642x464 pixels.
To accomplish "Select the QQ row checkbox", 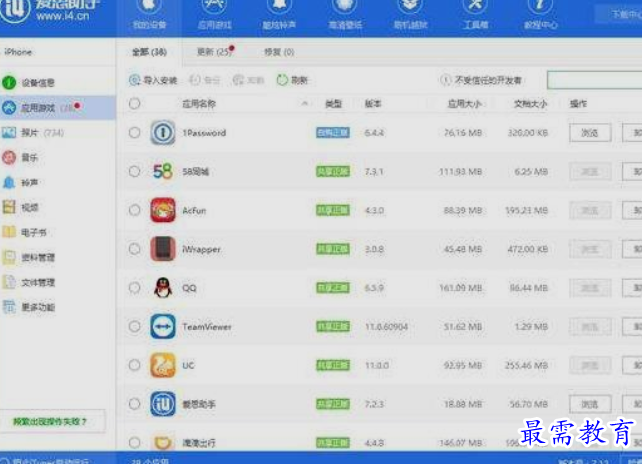I will (134, 287).
